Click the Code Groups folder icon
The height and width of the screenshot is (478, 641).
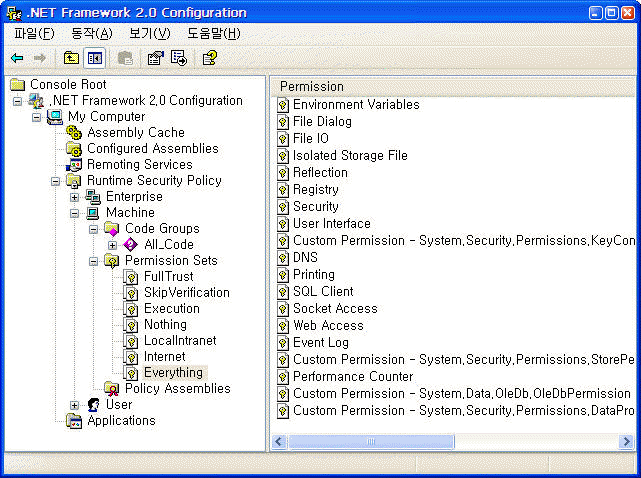point(112,229)
